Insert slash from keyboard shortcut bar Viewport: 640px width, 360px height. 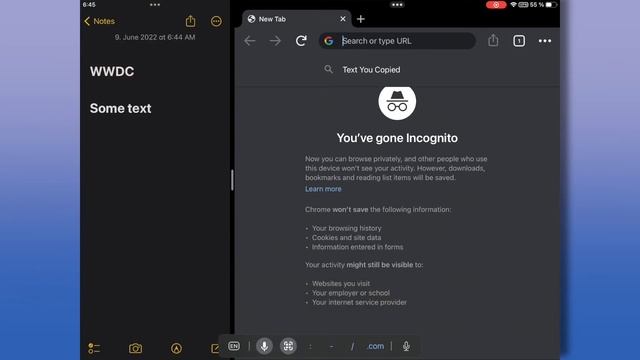[352, 346]
